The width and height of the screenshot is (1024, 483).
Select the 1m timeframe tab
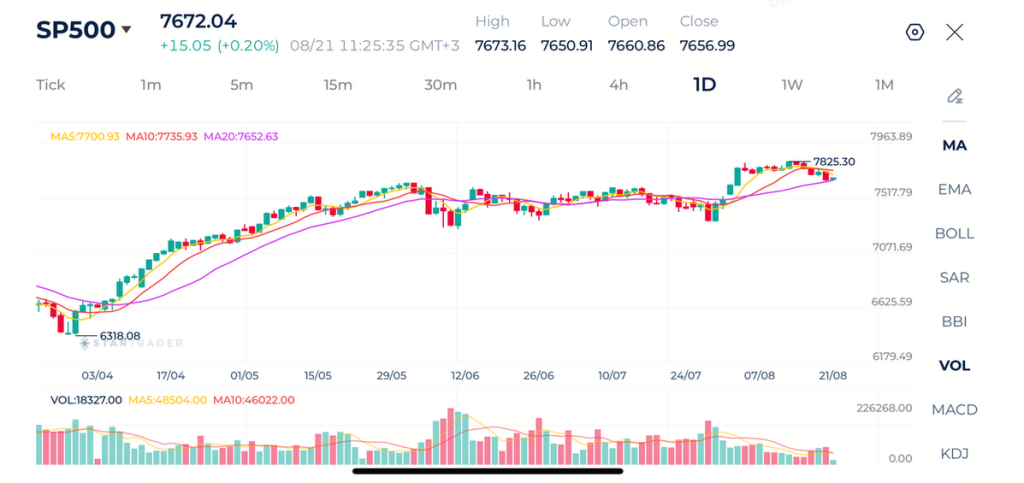tap(151, 85)
